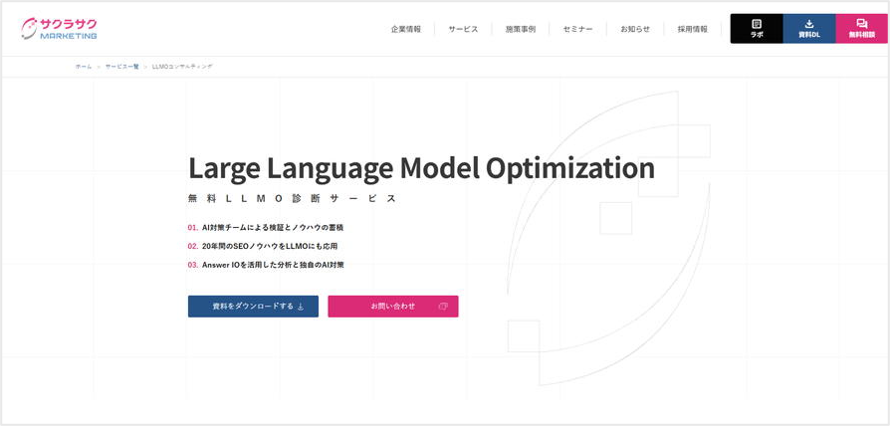This screenshot has width=890, height=426.
Task: Select the お知らせ menu item
Action: click(635, 29)
